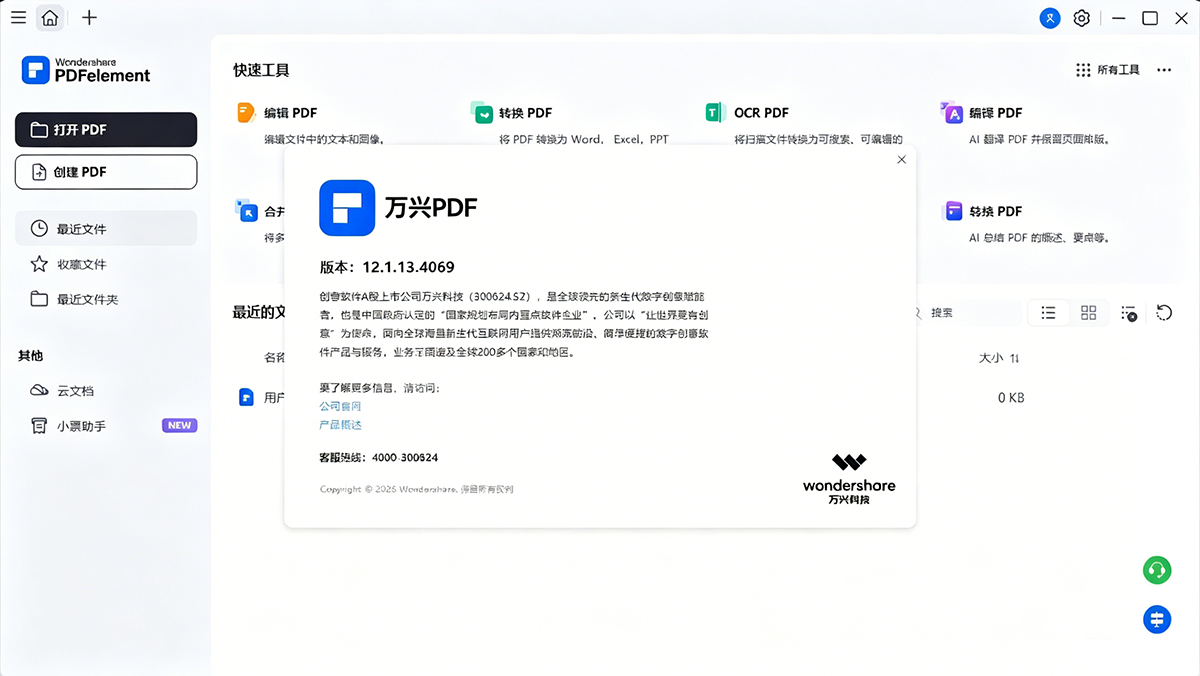Switch to list view of recent files
Screen dimensions: 1200x676
coord(1048,313)
